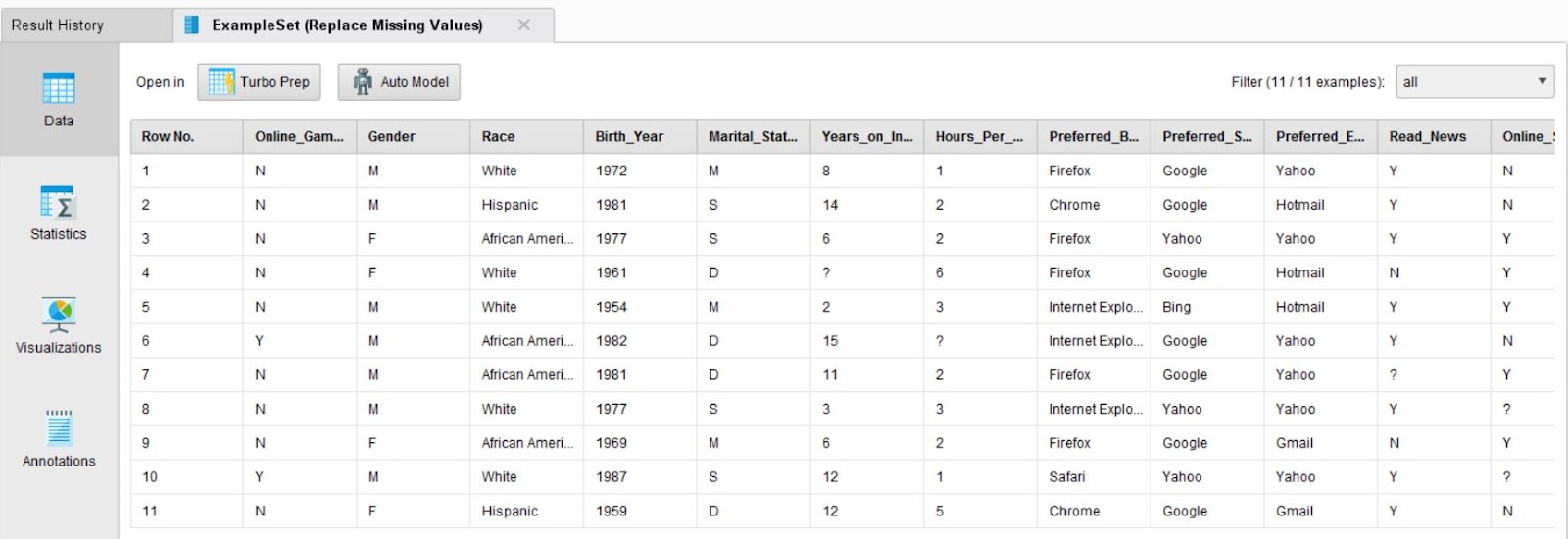
Task: Open the Filter examples dropdown
Action: (1475, 82)
